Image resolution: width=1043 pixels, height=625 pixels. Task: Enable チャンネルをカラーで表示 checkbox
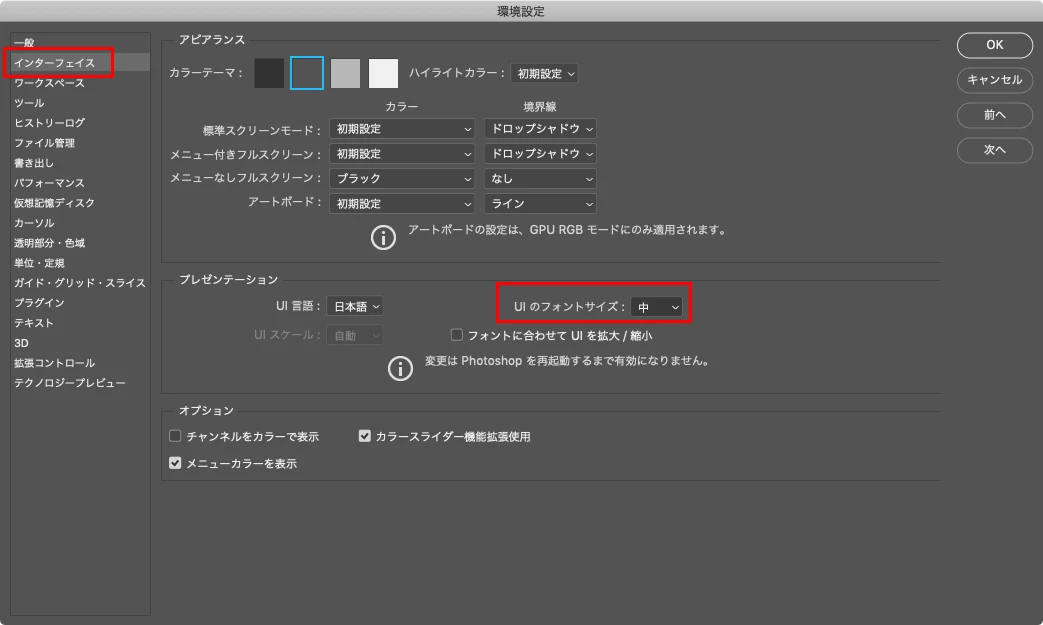pos(175,436)
